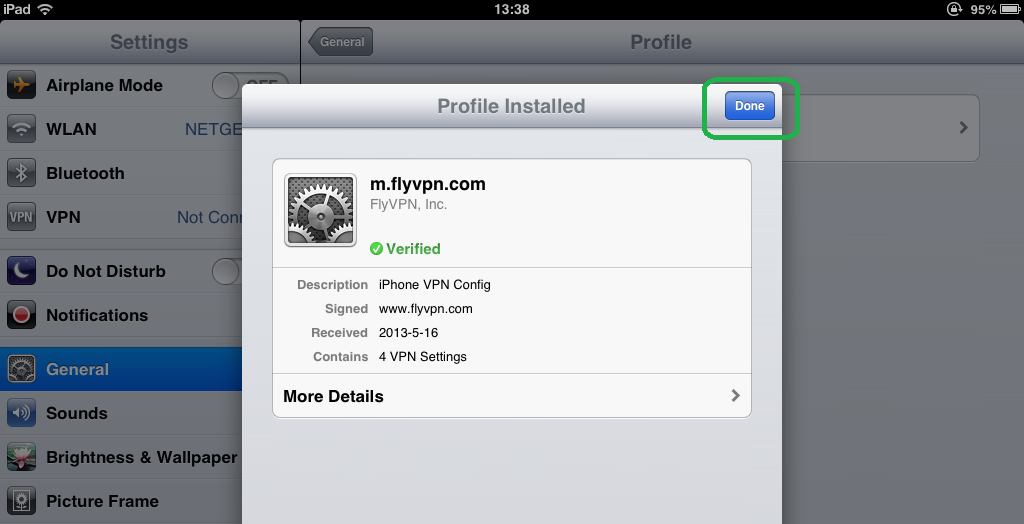Tap the Sounds speaker icon
1024x524 pixels.
pos(22,413)
